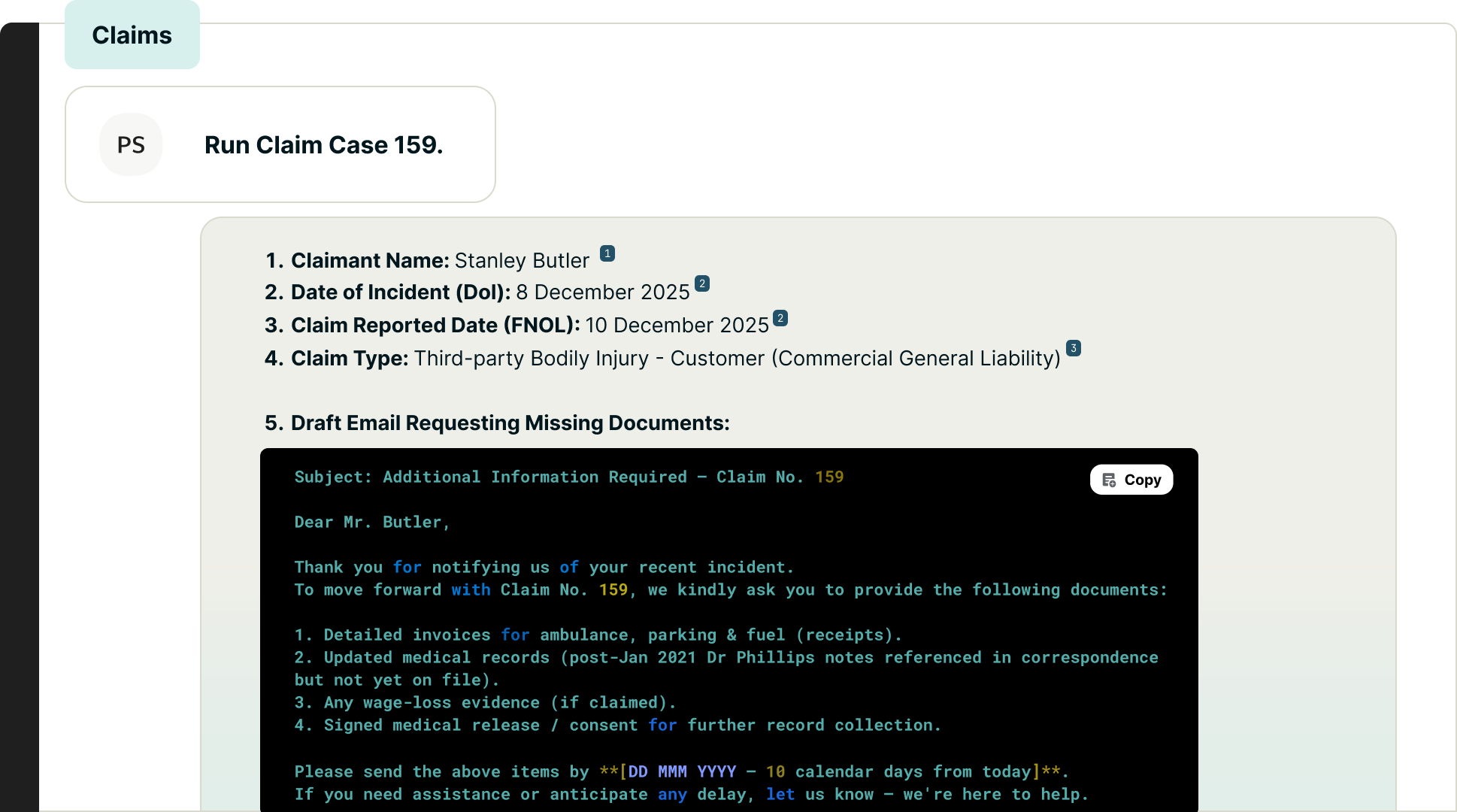Click the Claimant Name label
The width and height of the screenshot is (1457, 812).
(x=369, y=261)
